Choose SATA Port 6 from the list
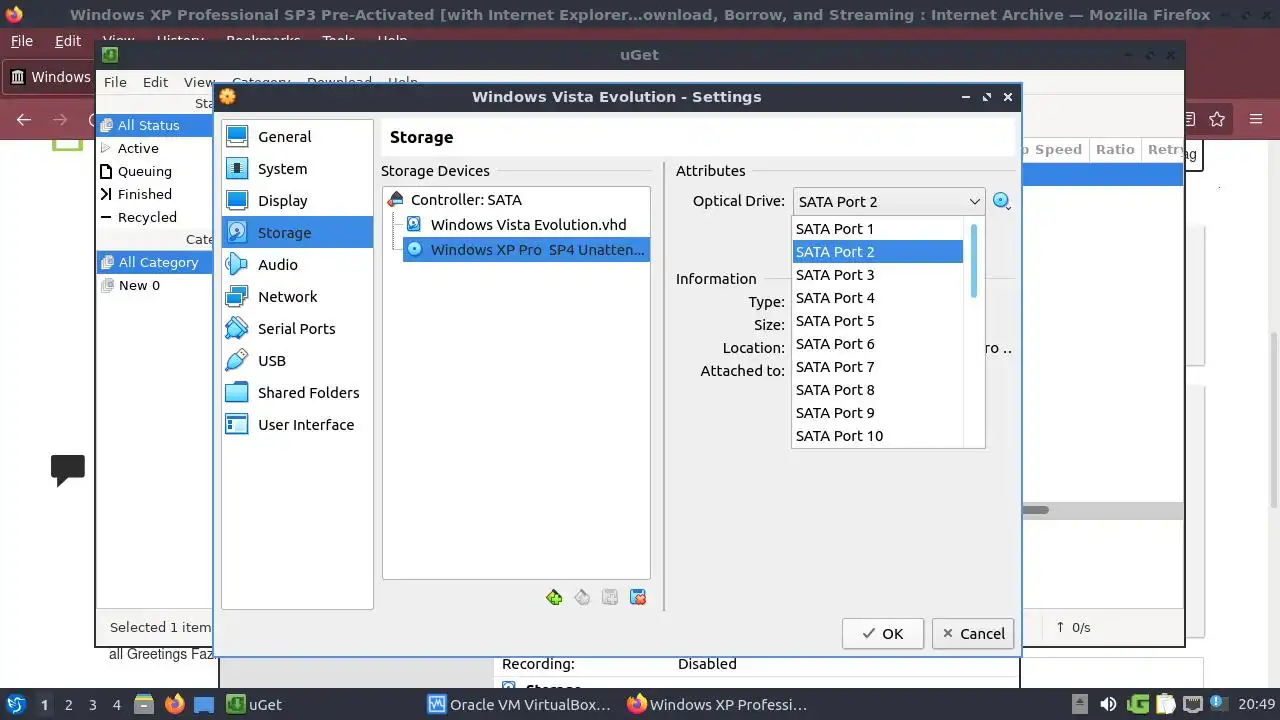 [x=877, y=344]
